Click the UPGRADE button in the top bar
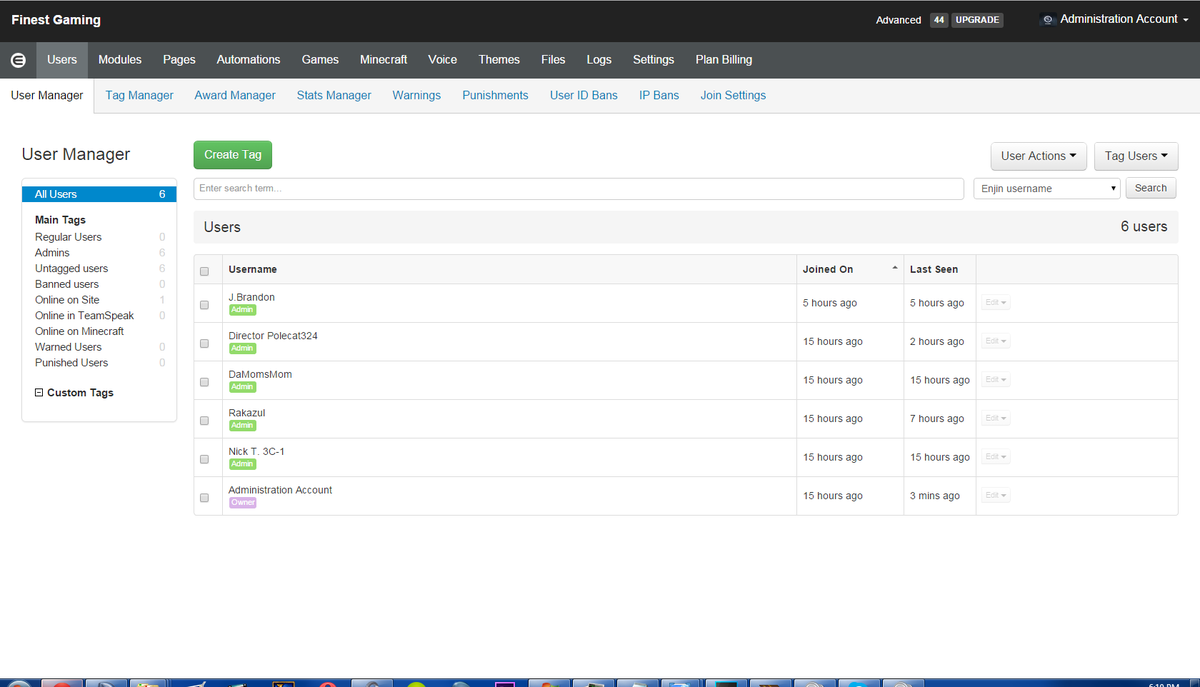Screen dimensions: 1200x687 tap(976, 20)
